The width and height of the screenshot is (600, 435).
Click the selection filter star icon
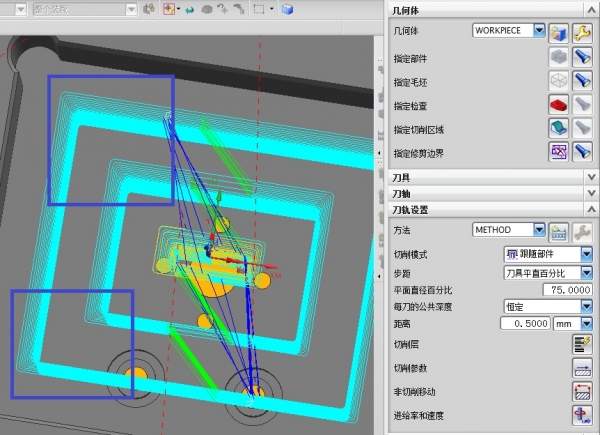(169, 9)
